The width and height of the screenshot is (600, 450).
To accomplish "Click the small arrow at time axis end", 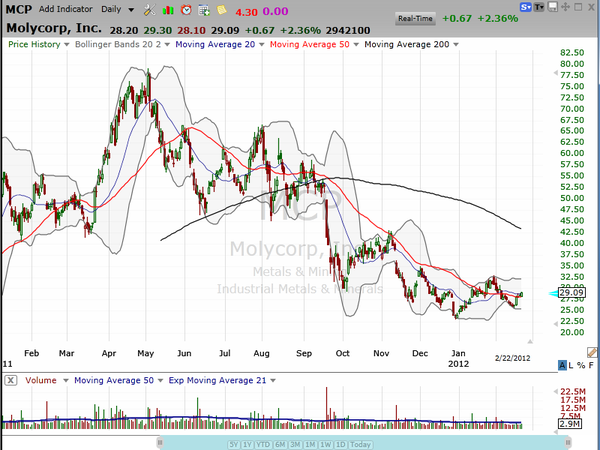I will tap(530, 341).
